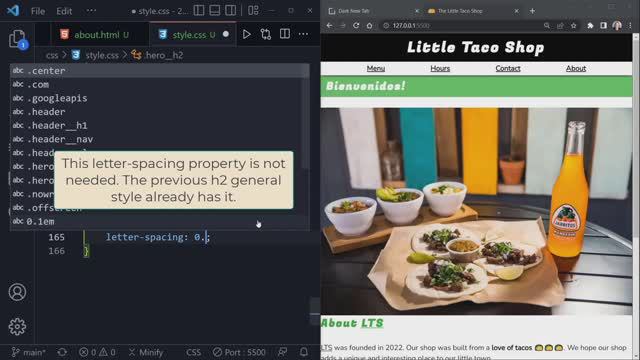Open Changes with the compare icon
The width and height of the screenshot is (640, 360).
266,34
